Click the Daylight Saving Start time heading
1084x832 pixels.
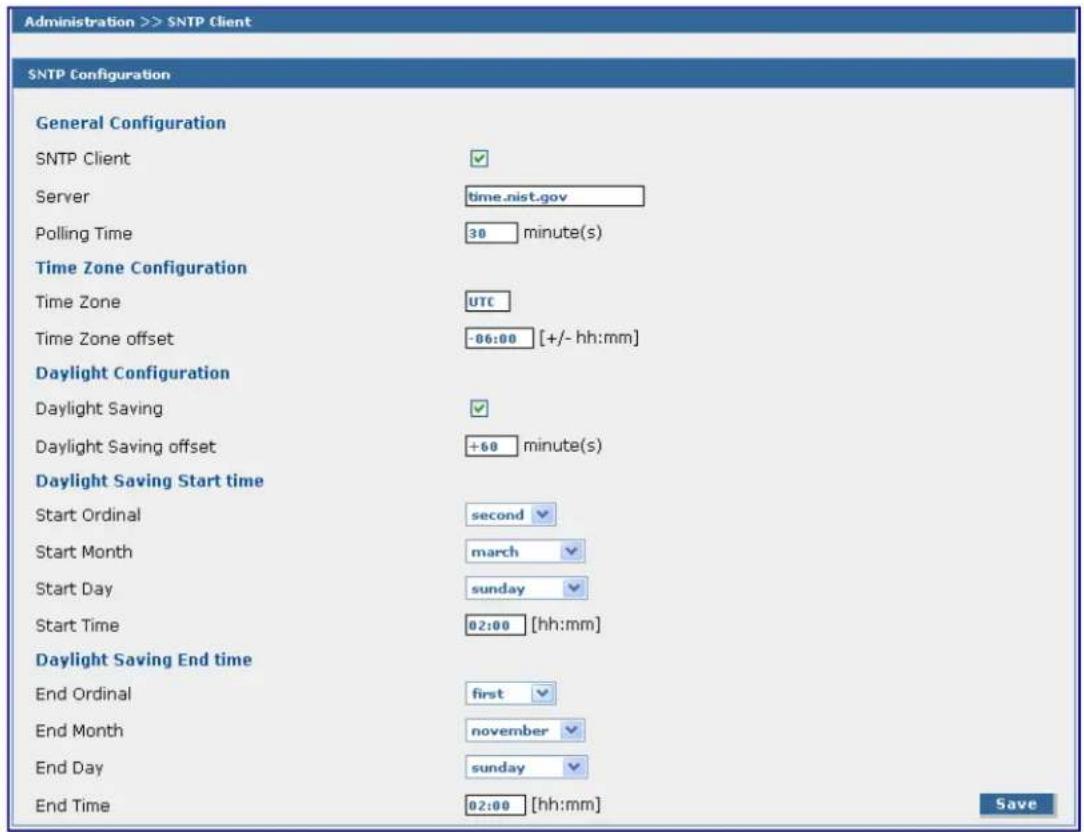point(149,481)
